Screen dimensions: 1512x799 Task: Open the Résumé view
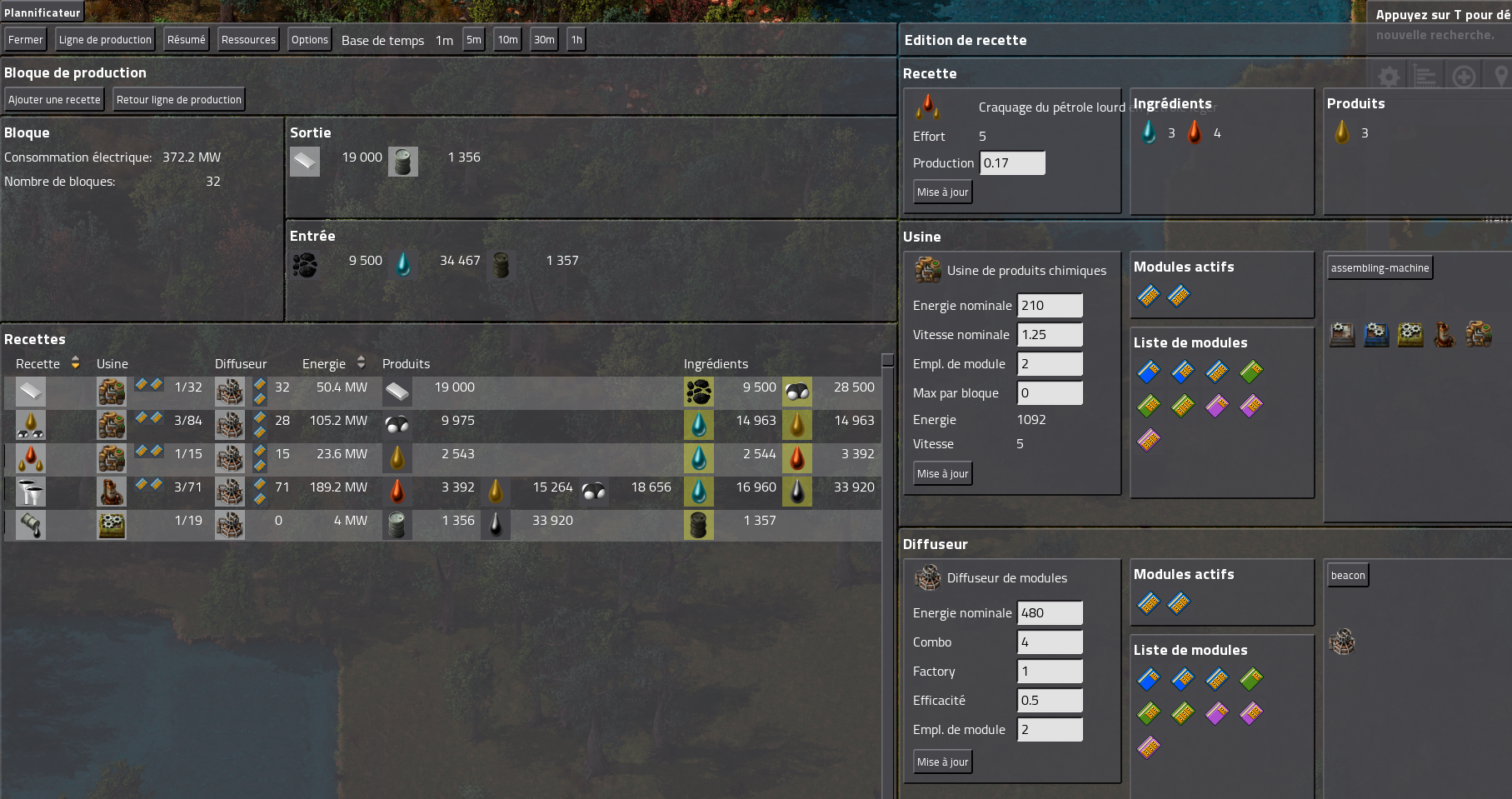tap(186, 40)
